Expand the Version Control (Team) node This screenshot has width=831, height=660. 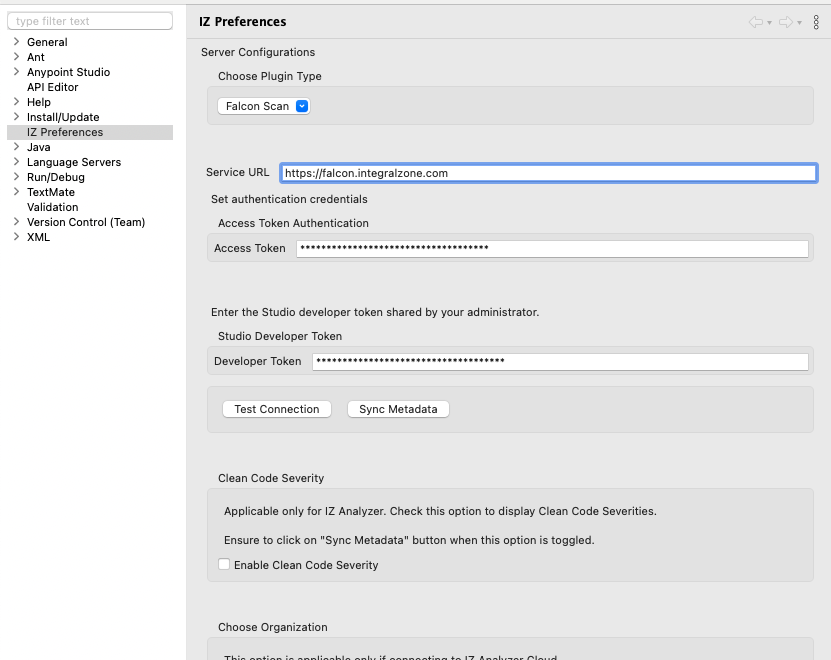point(16,222)
